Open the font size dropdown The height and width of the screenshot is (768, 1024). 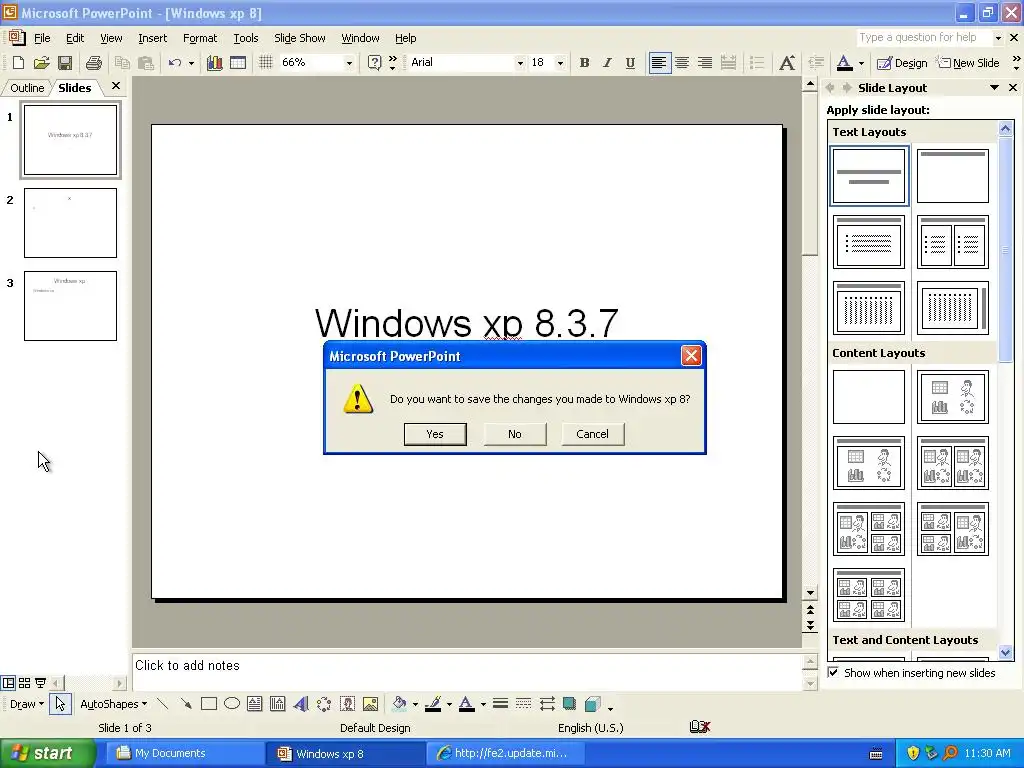point(560,63)
